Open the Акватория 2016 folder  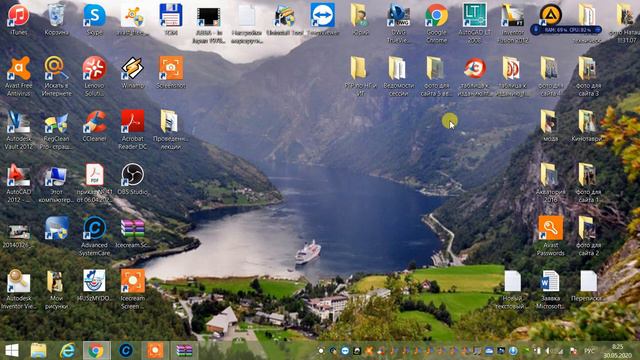tap(550, 183)
